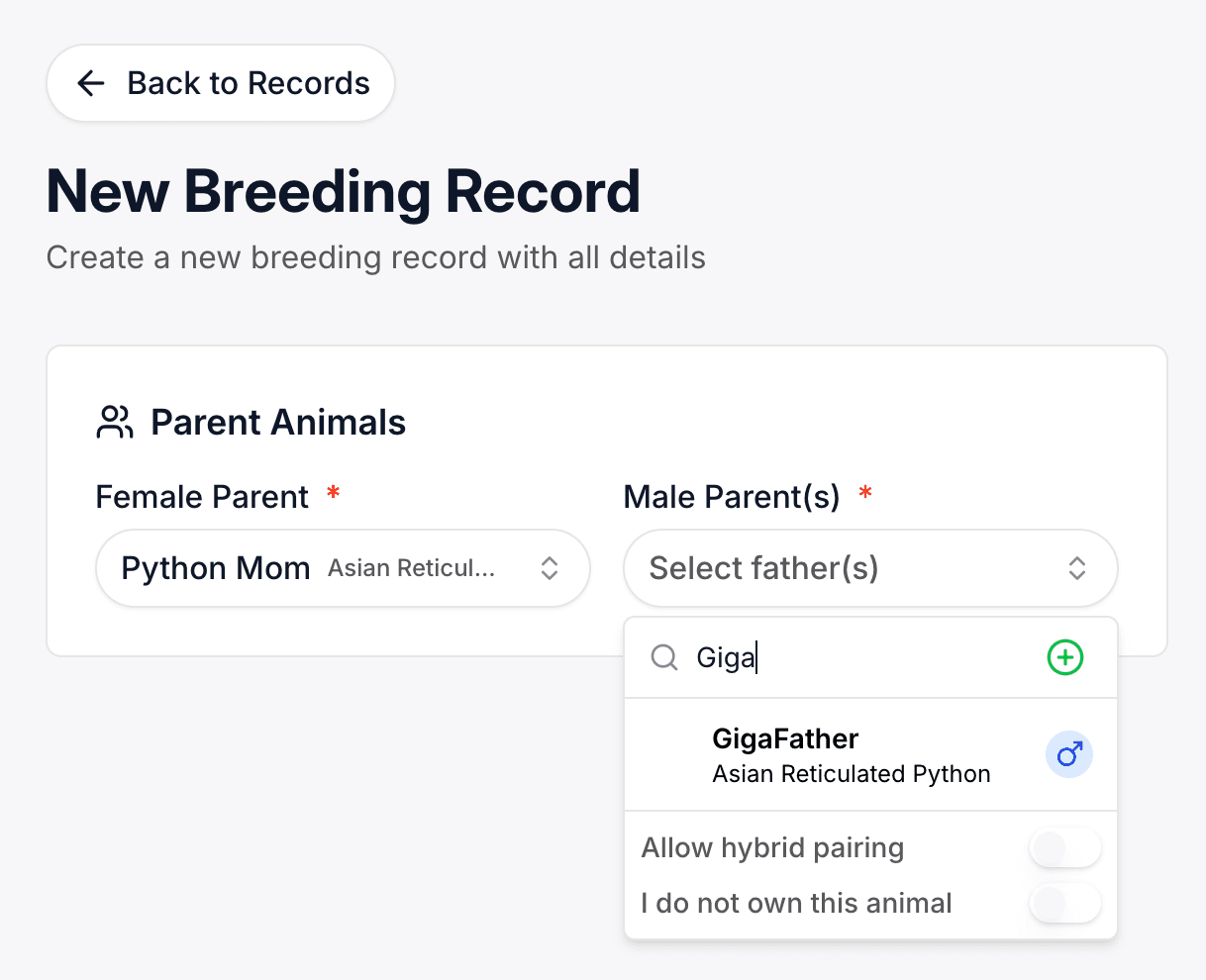This screenshot has height=980, width=1206.
Task: Click the blue male symbol icon
Action: tap(1069, 755)
